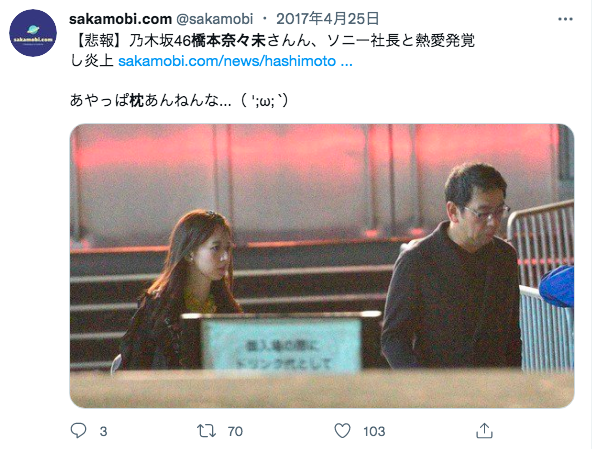The height and width of the screenshot is (449, 593).
Task: Like the tweet with heart icon
Action: (343, 431)
